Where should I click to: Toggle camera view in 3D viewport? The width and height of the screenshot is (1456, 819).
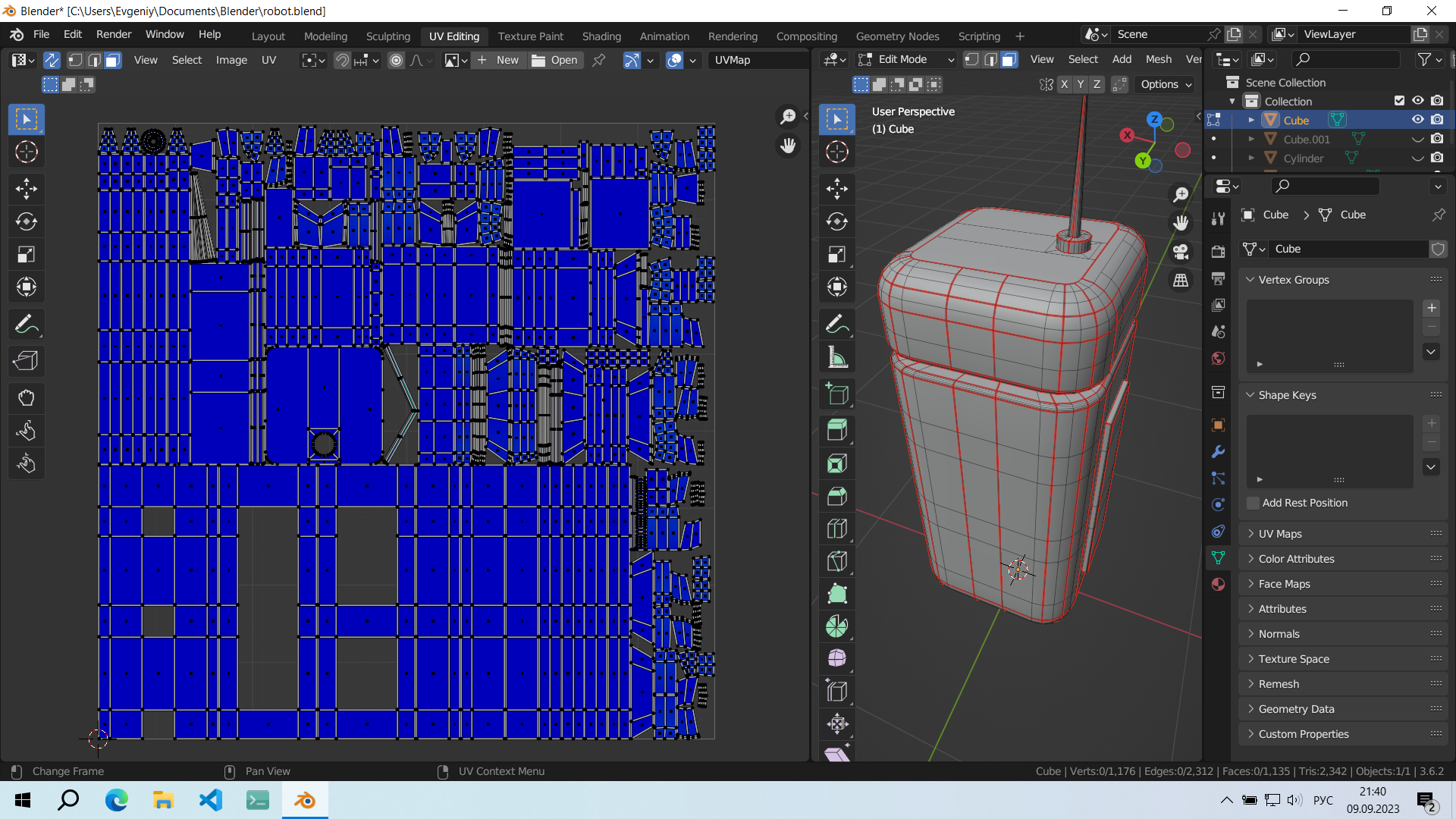(1181, 252)
